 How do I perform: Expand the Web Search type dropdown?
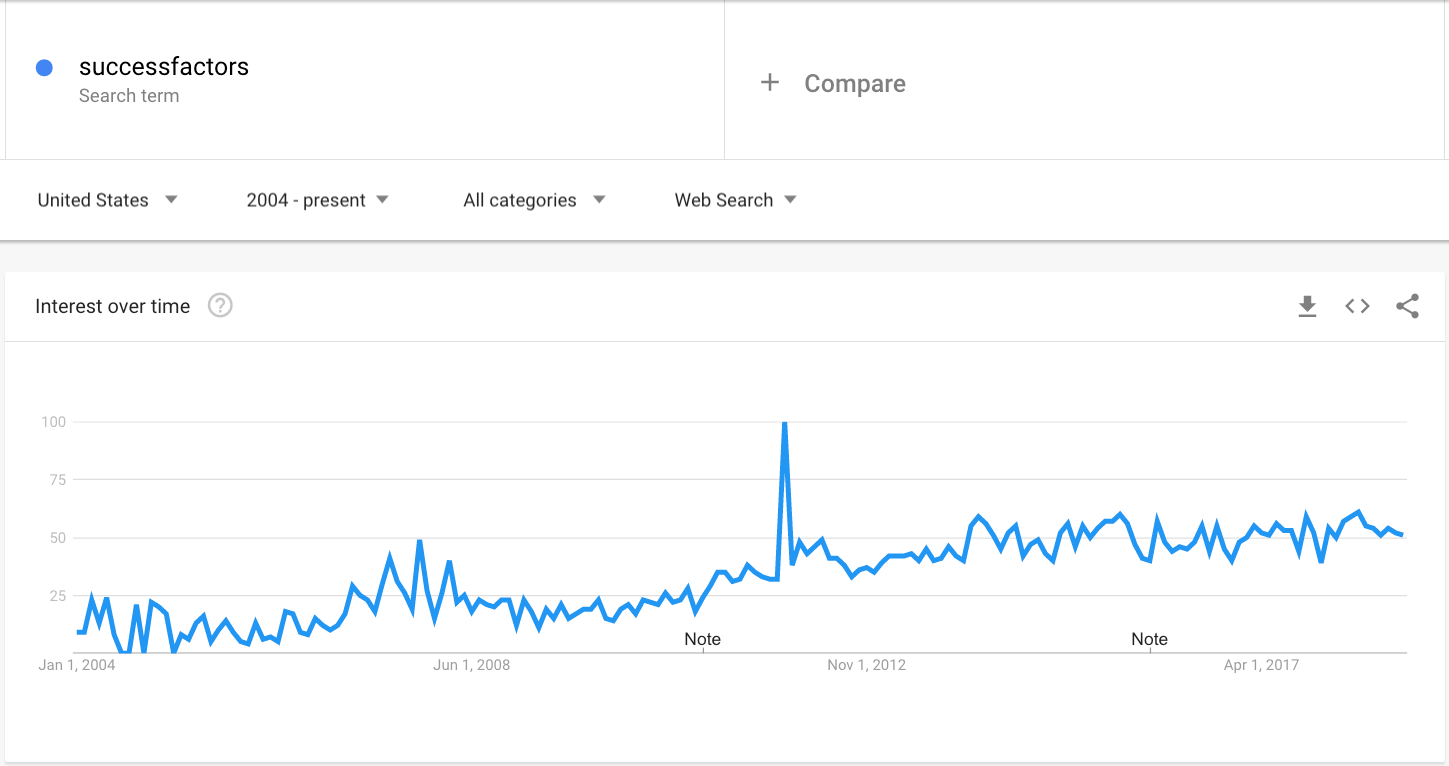pyautogui.click(x=735, y=200)
